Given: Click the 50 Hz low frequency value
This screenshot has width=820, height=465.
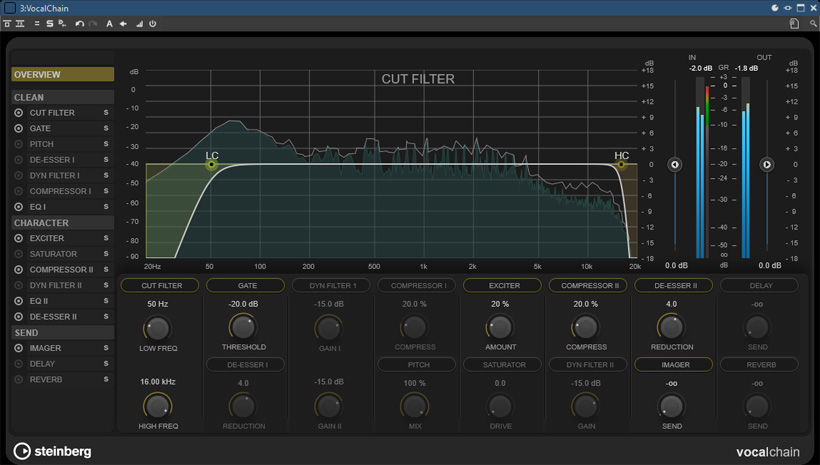Looking at the screenshot, I should [x=157, y=304].
